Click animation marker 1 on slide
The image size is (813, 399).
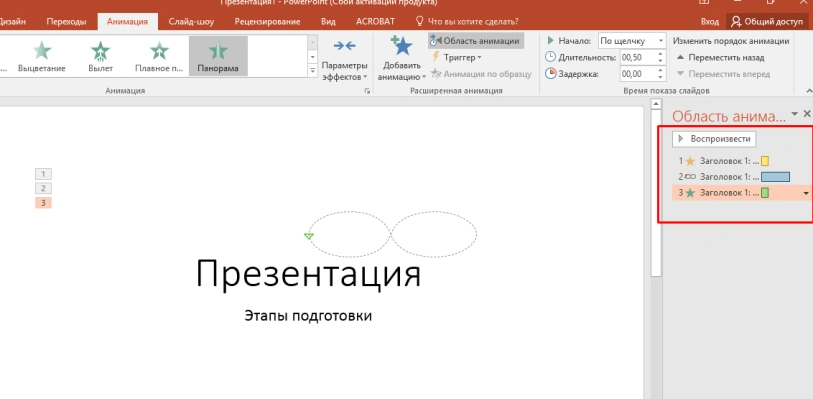tap(43, 174)
